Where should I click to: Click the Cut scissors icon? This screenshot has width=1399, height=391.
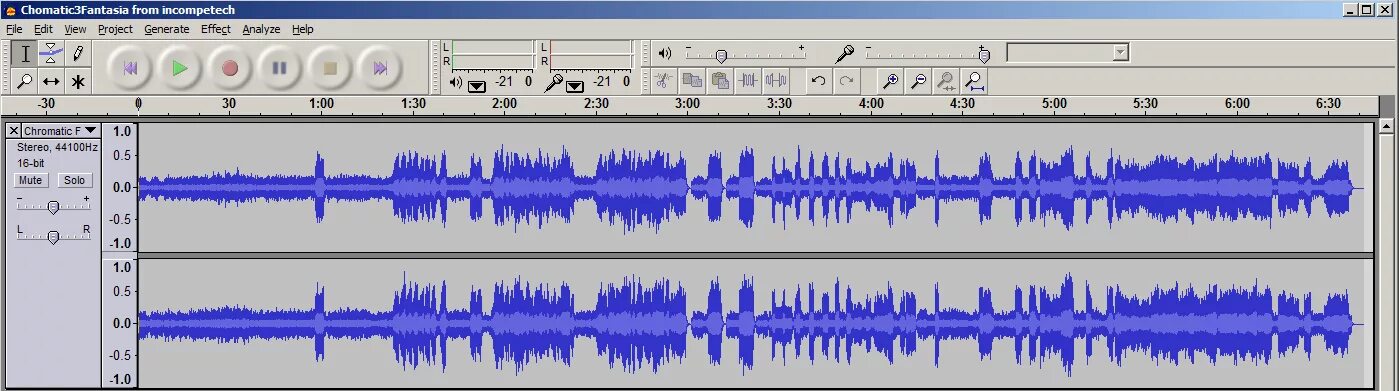pos(663,81)
